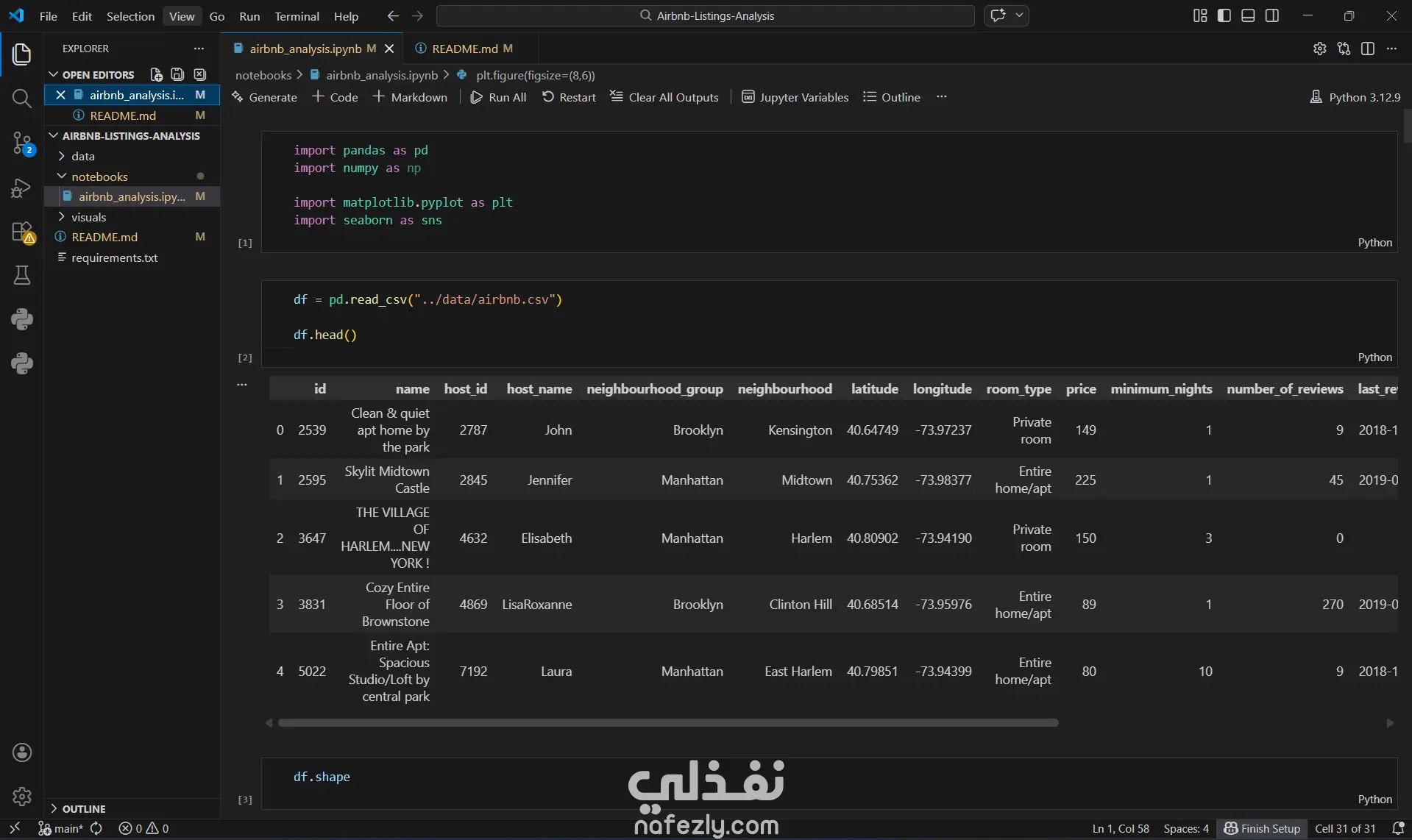Open README.md in Open Editors list
This screenshot has height=840, width=1412.
pyautogui.click(x=123, y=115)
